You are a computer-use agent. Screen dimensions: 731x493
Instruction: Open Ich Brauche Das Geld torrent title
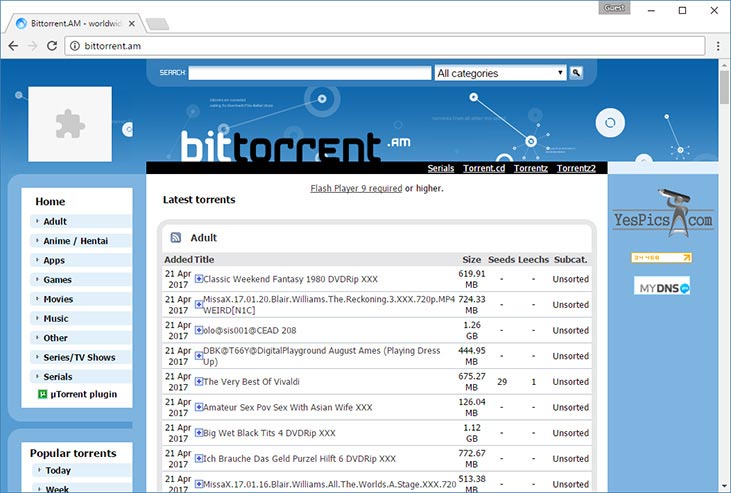coord(299,458)
